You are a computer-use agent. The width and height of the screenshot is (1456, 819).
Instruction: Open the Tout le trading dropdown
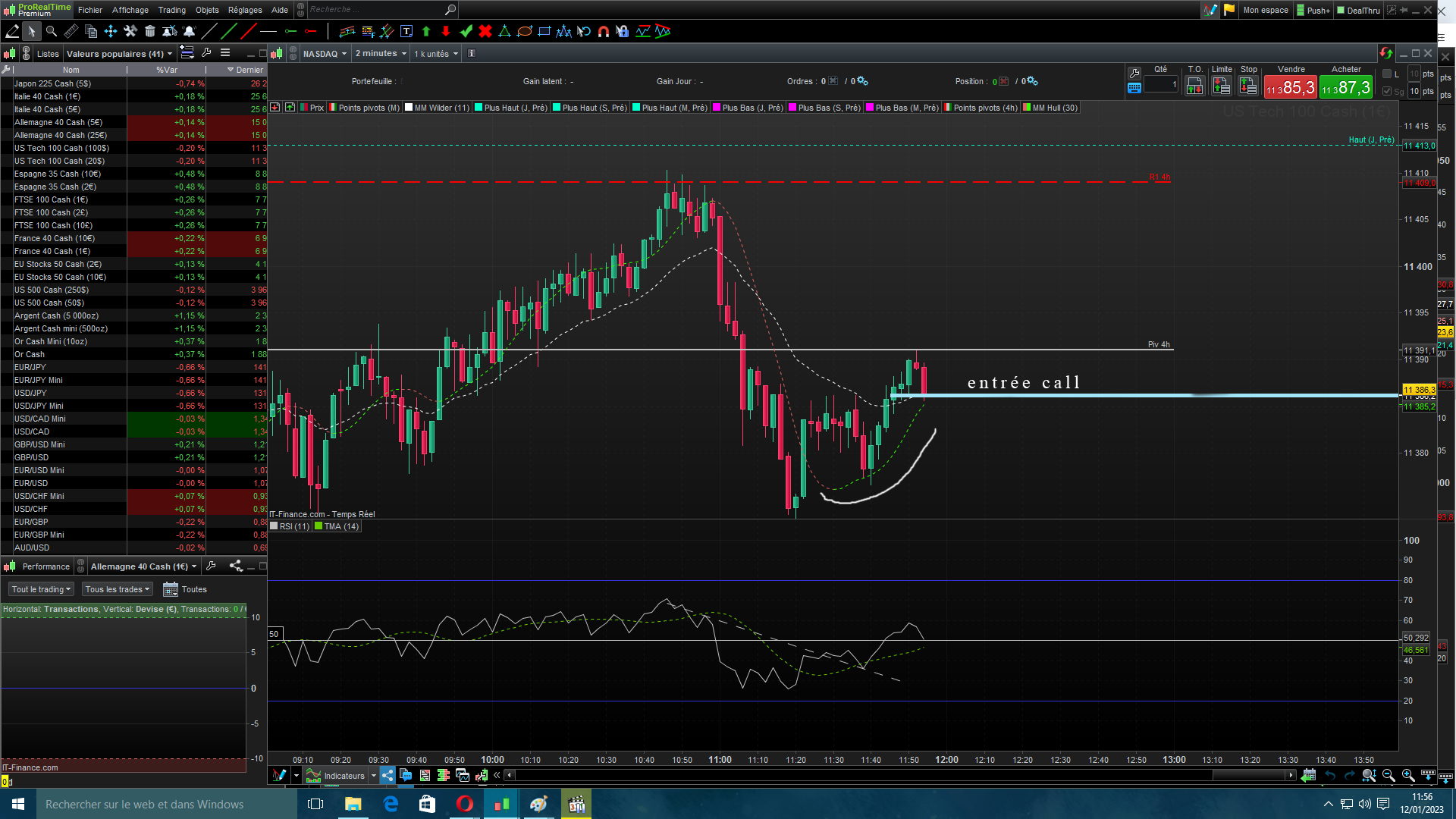(x=41, y=589)
